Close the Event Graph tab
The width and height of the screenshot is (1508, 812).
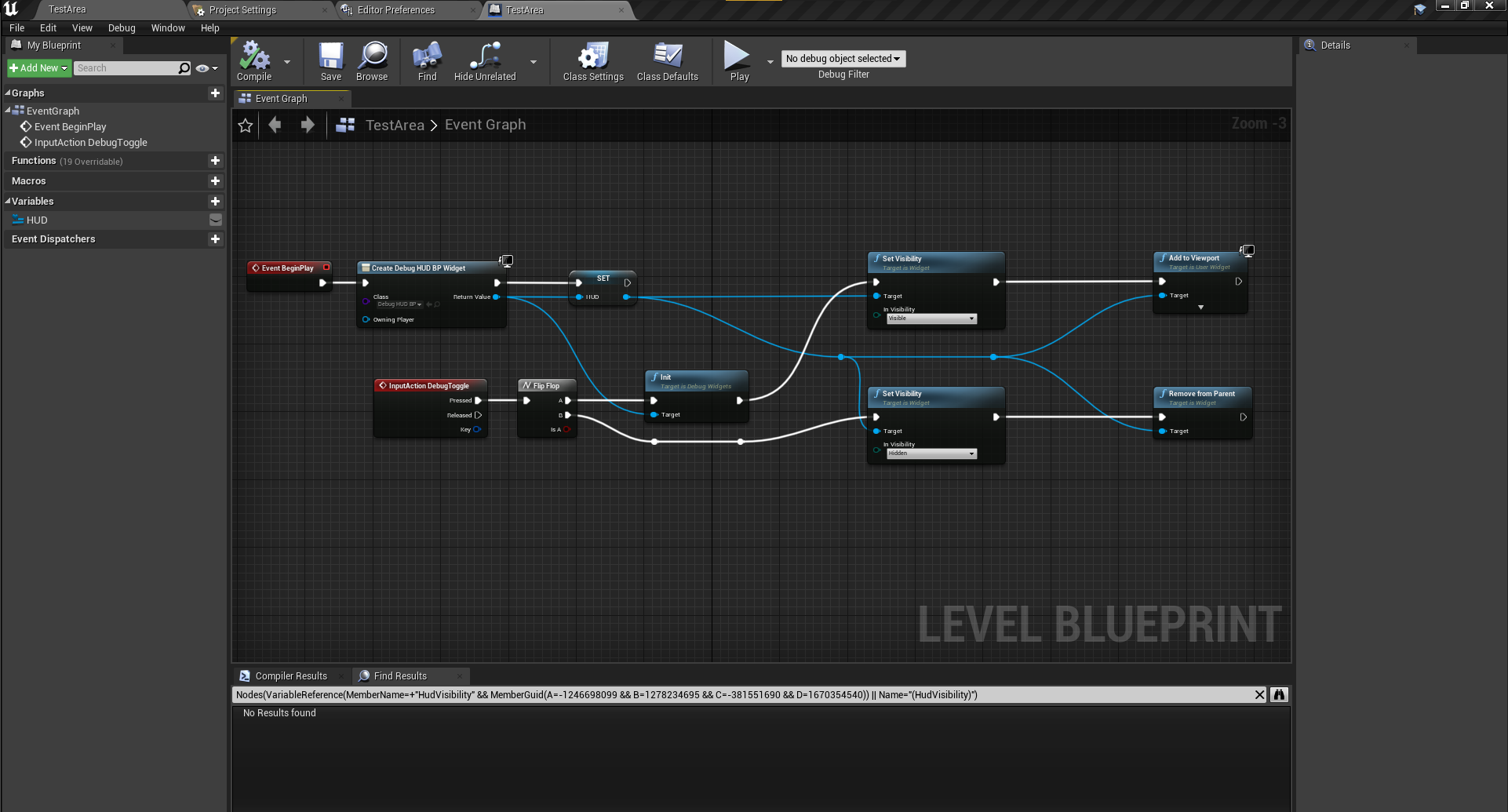tap(342, 99)
